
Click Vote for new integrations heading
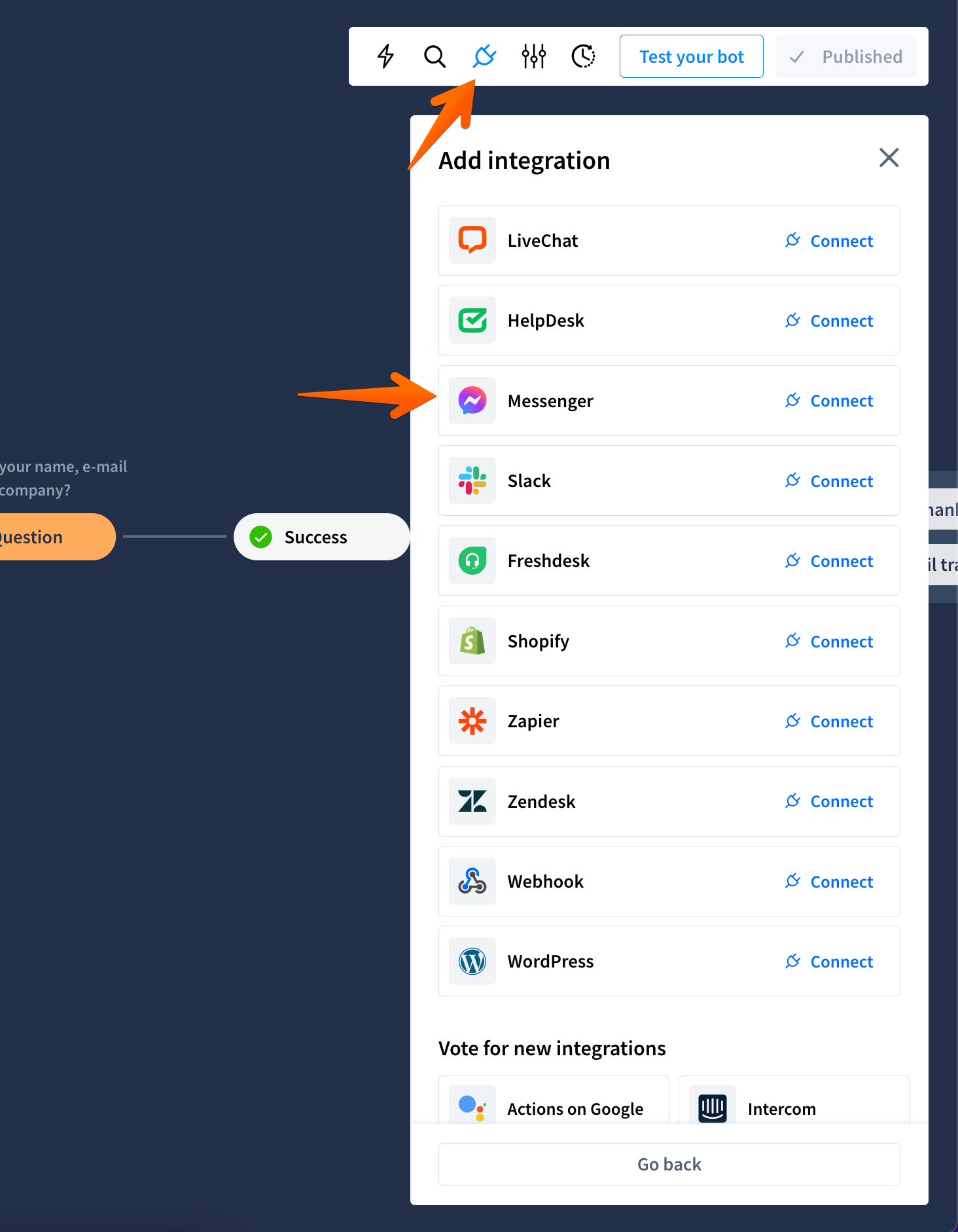pyautogui.click(x=552, y=1049)
